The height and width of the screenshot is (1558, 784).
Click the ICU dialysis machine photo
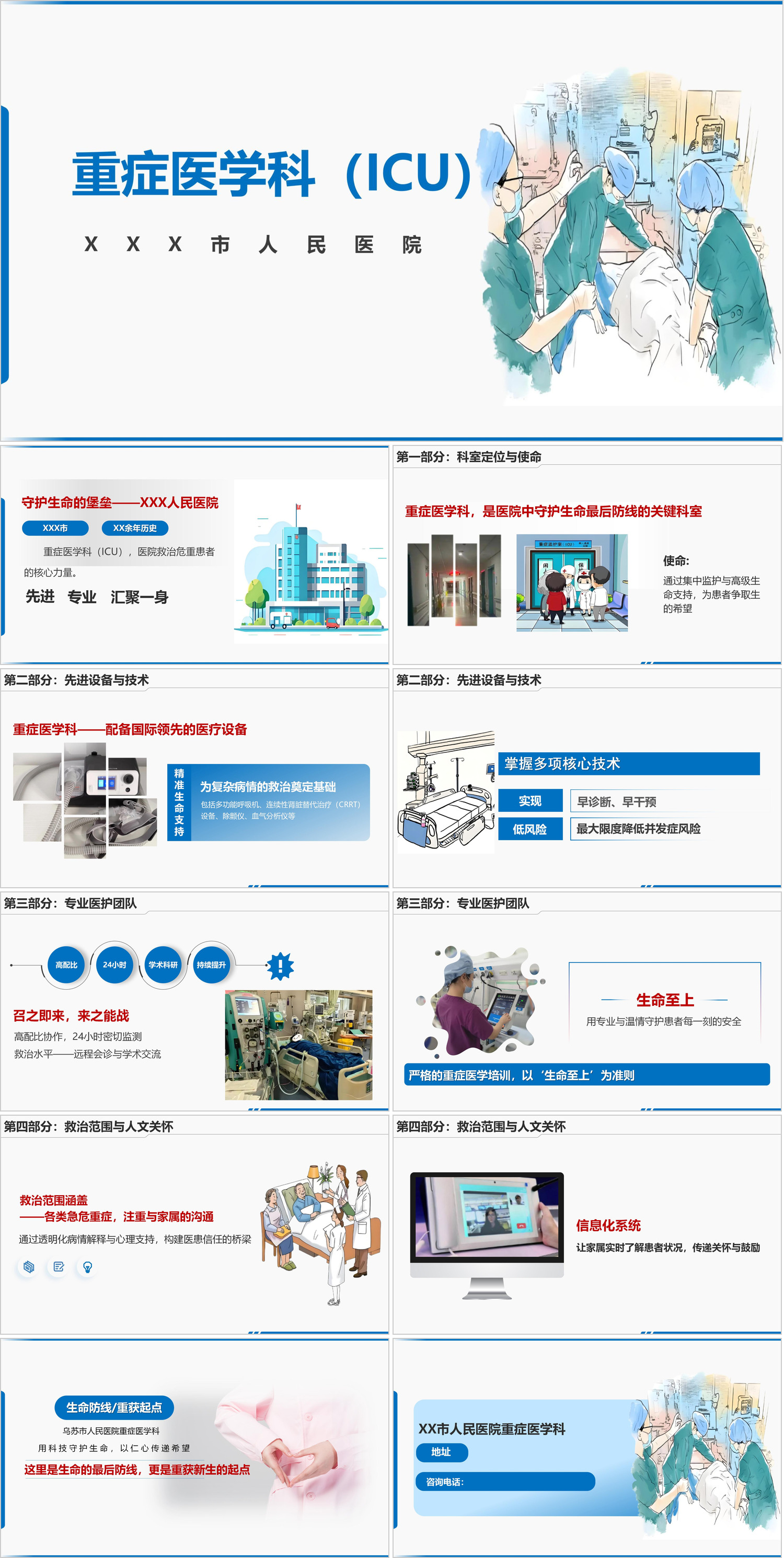pos(298,1045)
